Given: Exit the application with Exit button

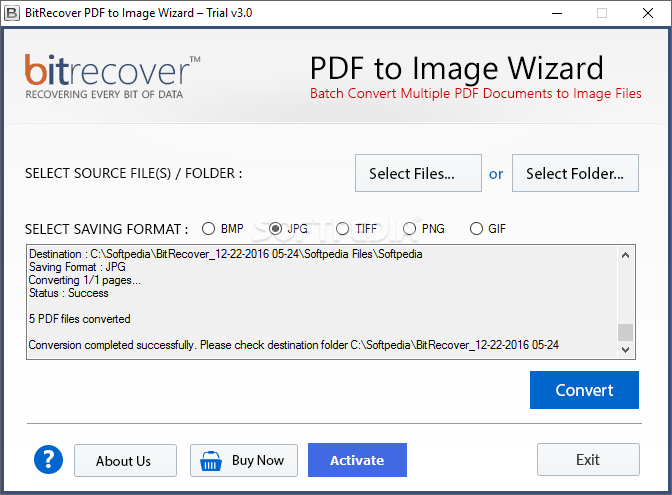Looking at the screenshot, I should (588, 459).
